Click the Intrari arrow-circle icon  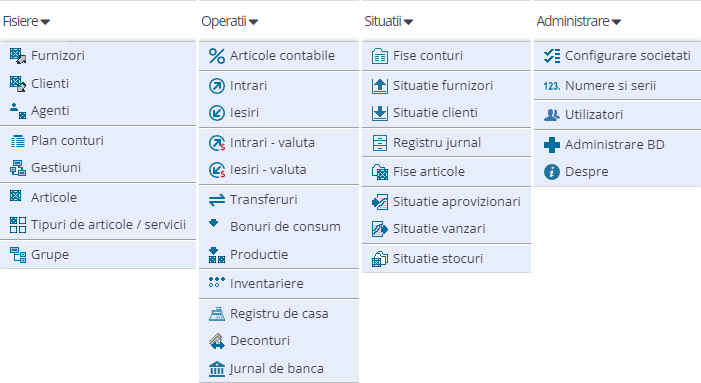tap(217, 86)
